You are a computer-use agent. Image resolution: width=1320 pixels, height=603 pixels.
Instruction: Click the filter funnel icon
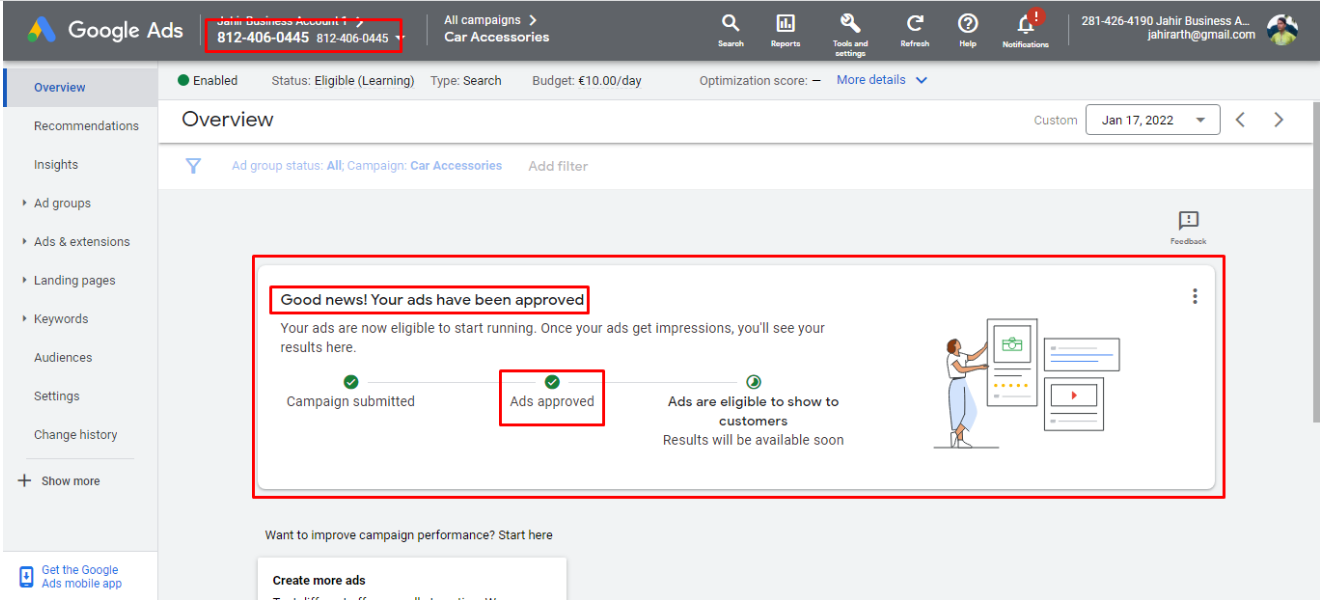tap(193, 166)
